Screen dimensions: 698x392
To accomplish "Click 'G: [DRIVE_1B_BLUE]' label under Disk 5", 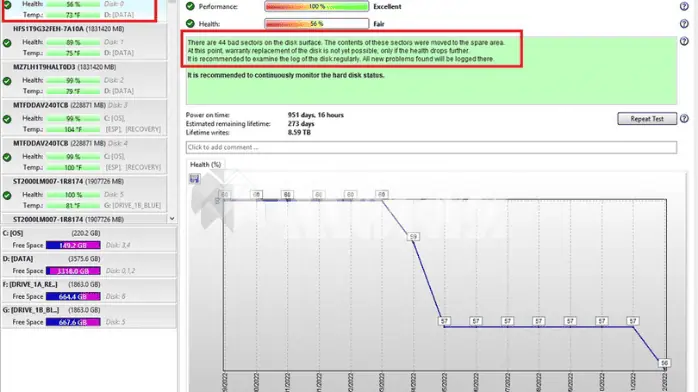I will coord(133,206).
